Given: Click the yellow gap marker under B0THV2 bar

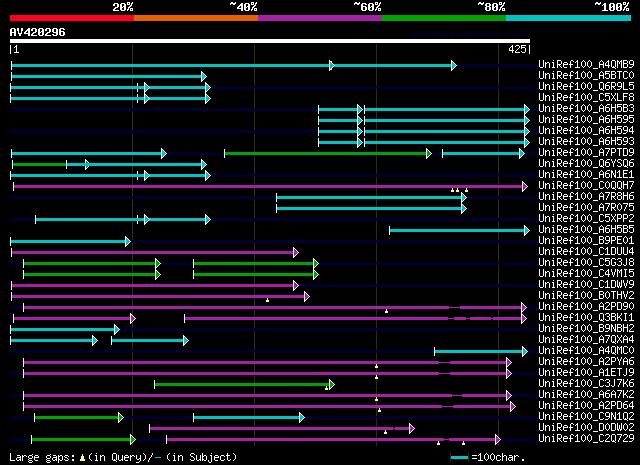Looking at the screenshot, I should click(x=267, y=300).
